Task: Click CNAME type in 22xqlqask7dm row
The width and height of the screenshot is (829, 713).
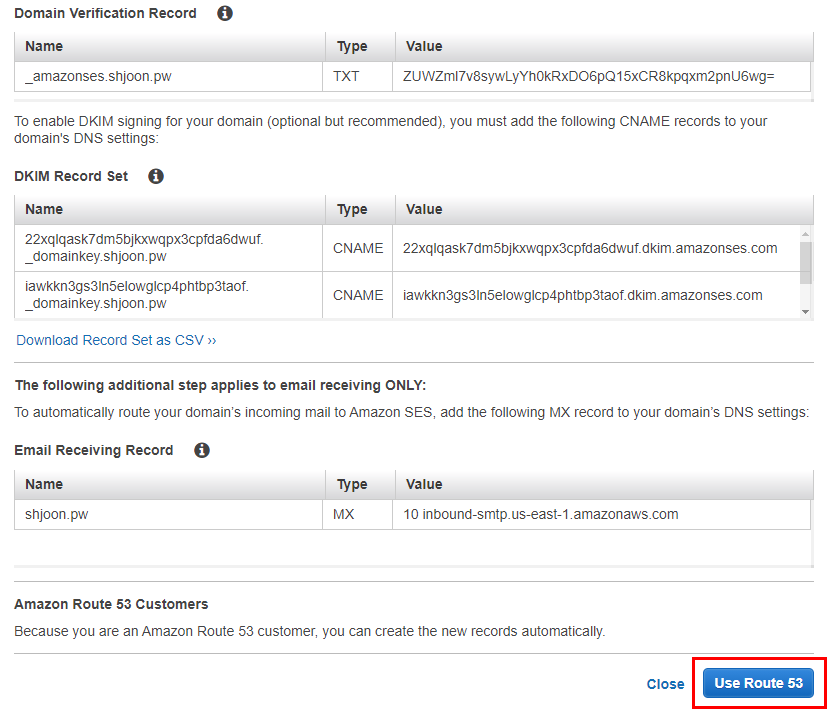Action: coord(357,248)
